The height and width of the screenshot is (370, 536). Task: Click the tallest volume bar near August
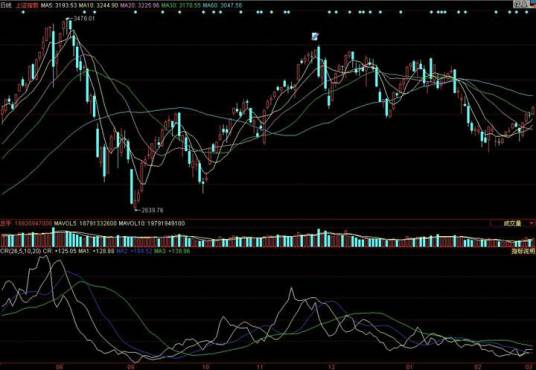pos(53,237)
